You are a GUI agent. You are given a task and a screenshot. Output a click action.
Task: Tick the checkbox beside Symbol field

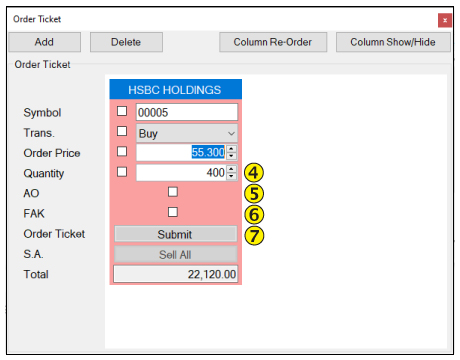pyautogui.click(x=122, y=111)
